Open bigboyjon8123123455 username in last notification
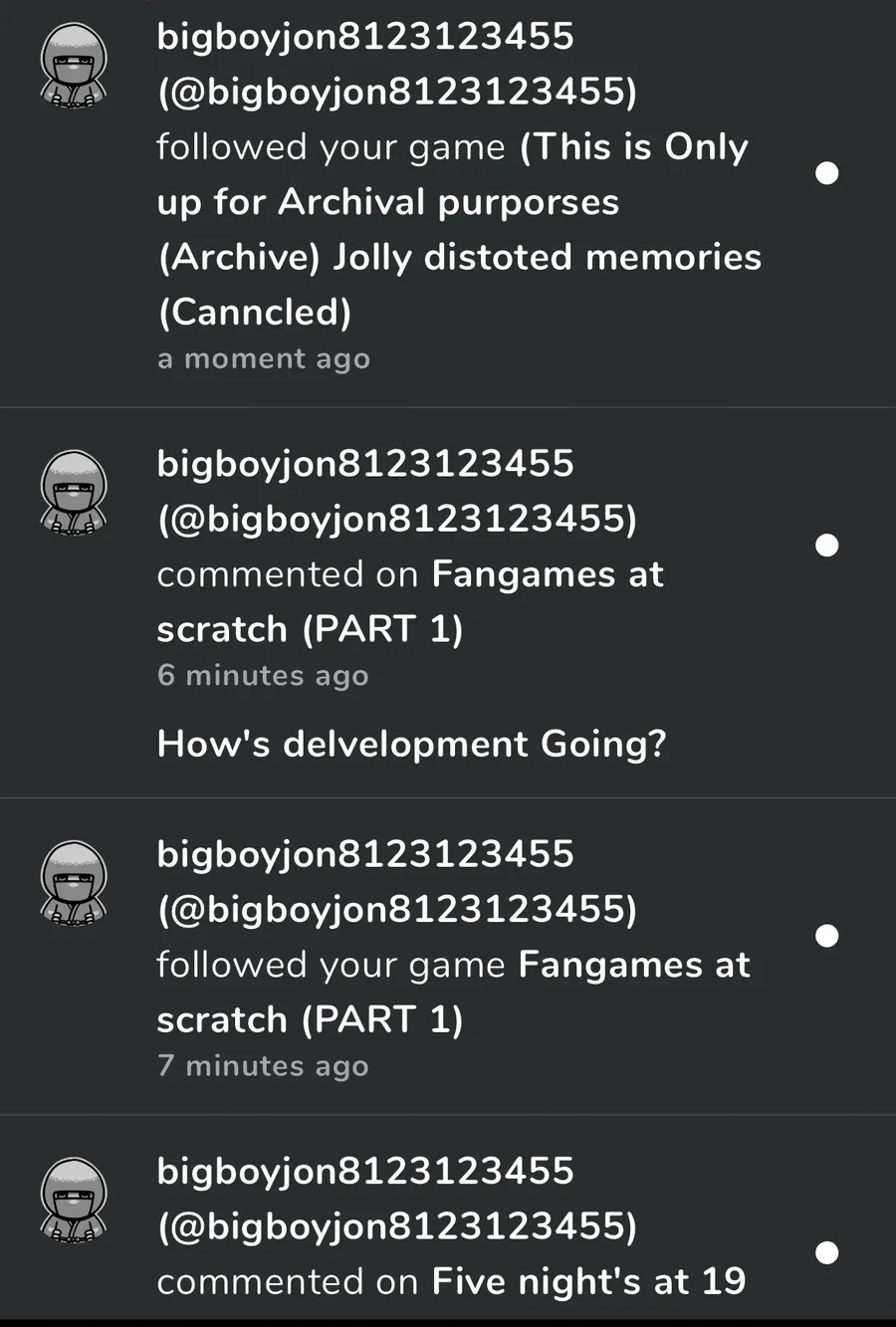 [x=365, y=1171]
